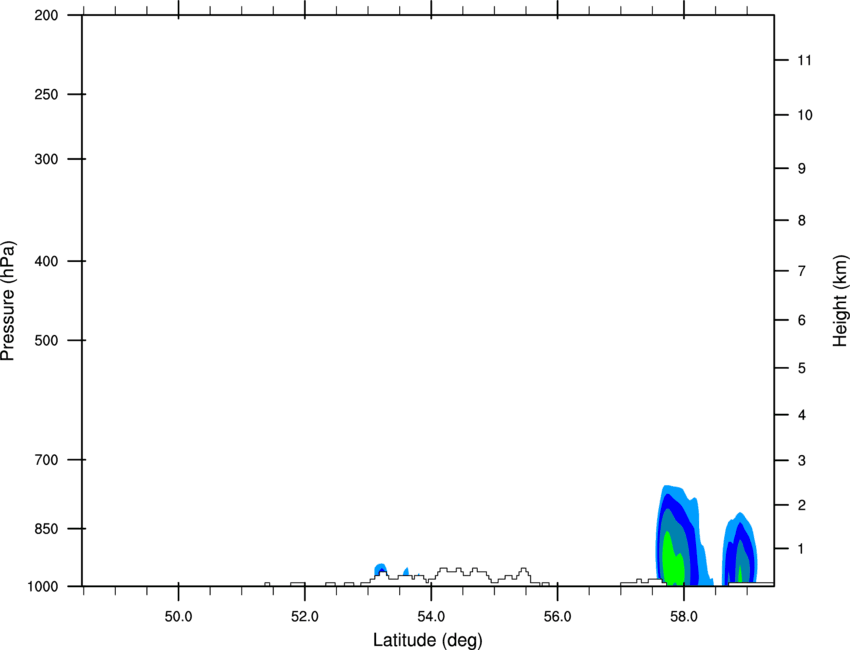The image size is (850, 650).
Task: Click the 'Pressure (hPa)' axis title
Action: pyautogui.click(x=8, y=301)
